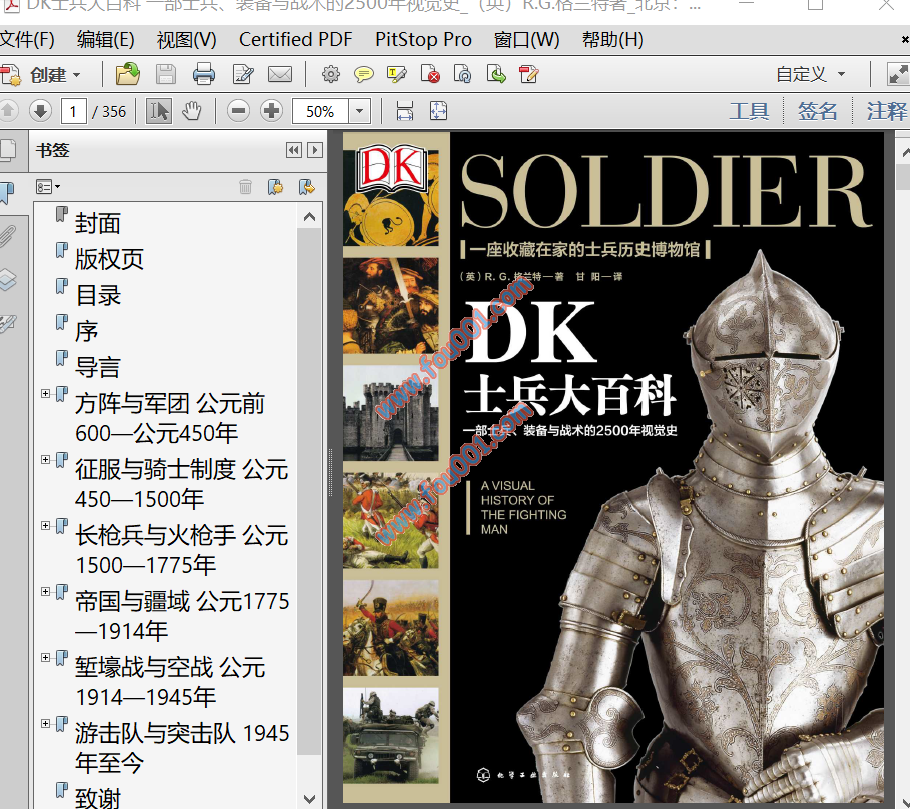Open the Certified PDF menu

(x=295, y=39)
